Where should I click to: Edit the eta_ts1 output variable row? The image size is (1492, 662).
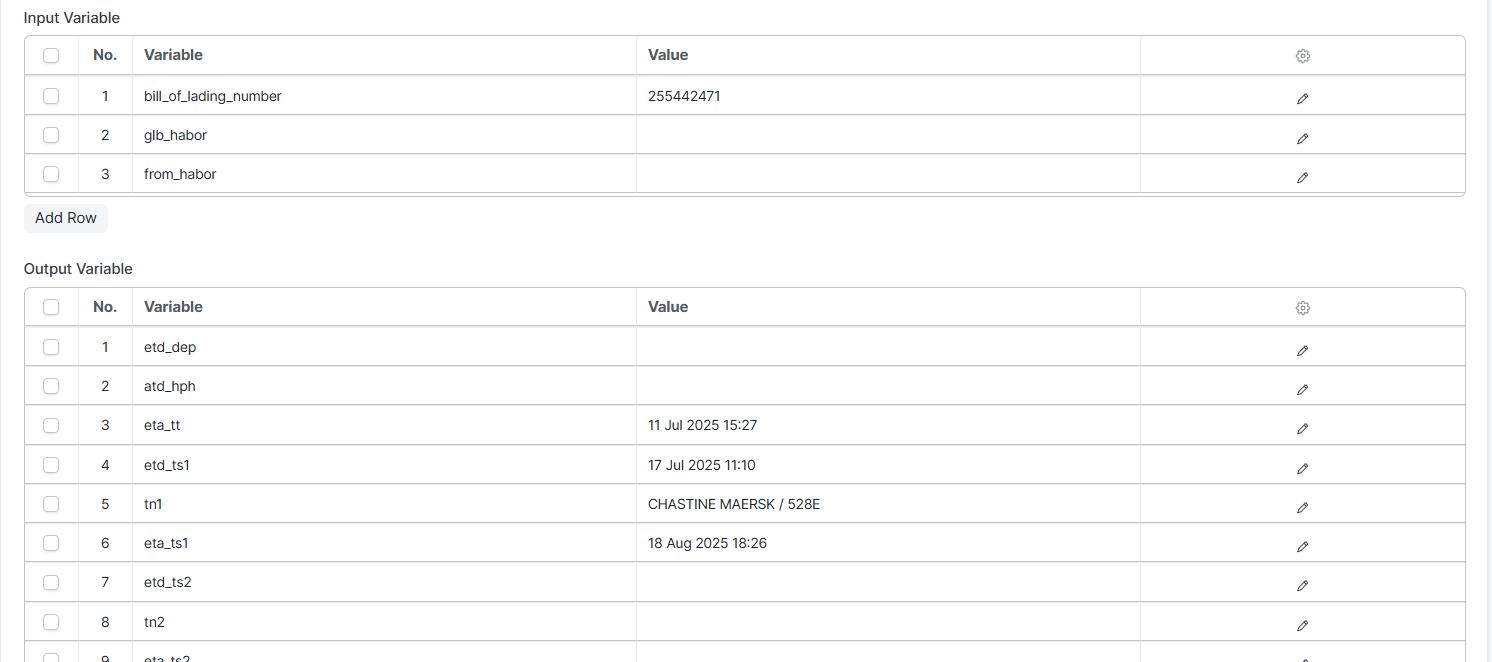pos(1302,546)
